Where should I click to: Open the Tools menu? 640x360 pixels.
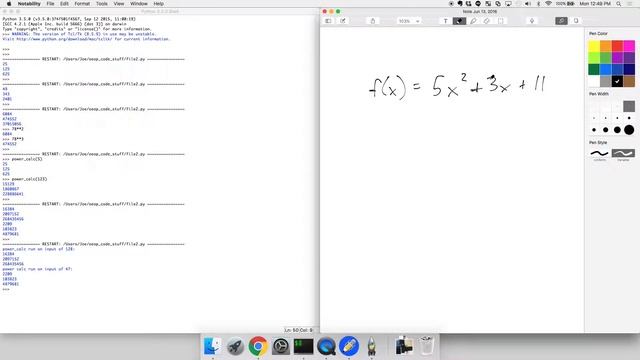tap(102, 4)
